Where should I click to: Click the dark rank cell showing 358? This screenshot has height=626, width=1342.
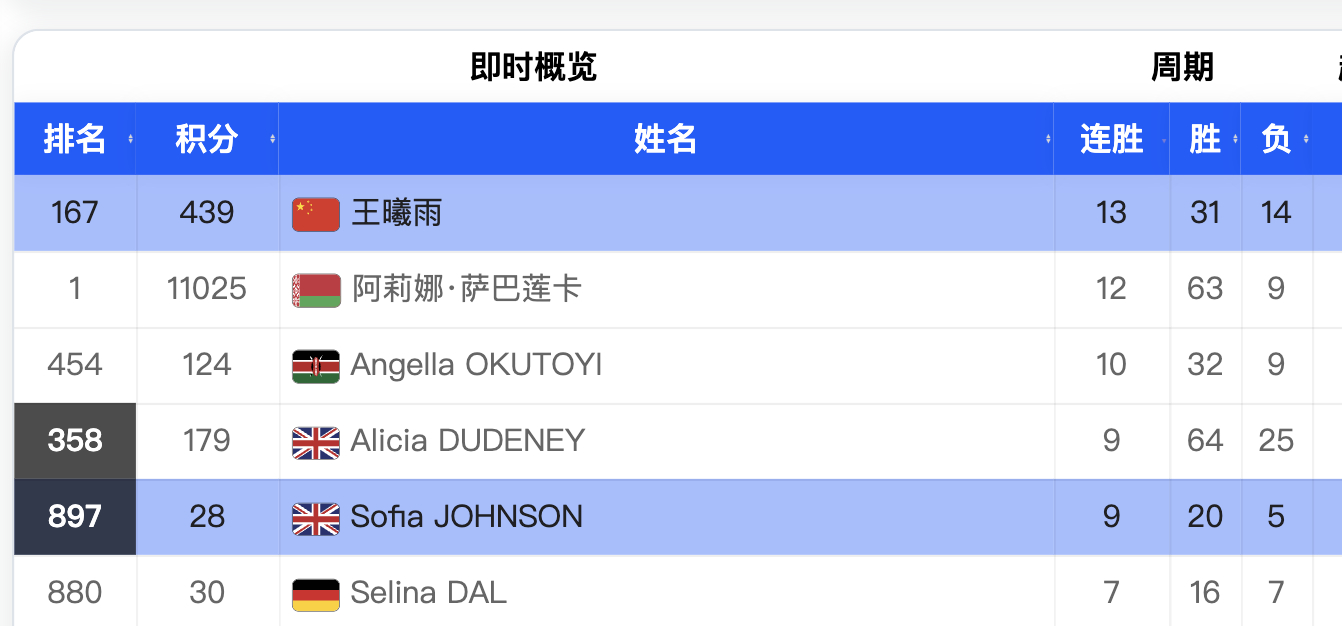[x=75, y=441]
